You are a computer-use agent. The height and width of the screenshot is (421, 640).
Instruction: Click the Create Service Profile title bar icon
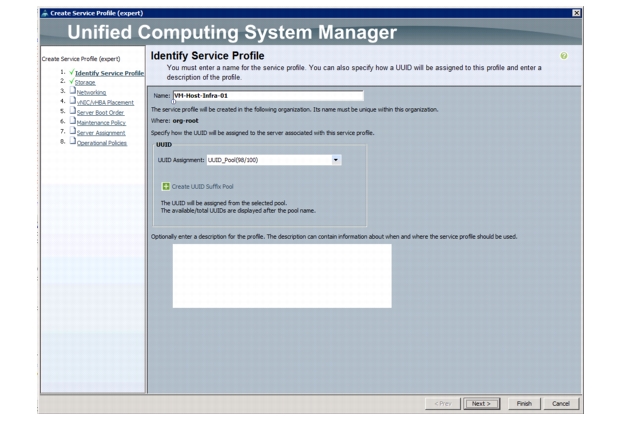pyautogui.click(x=45, y=13)
